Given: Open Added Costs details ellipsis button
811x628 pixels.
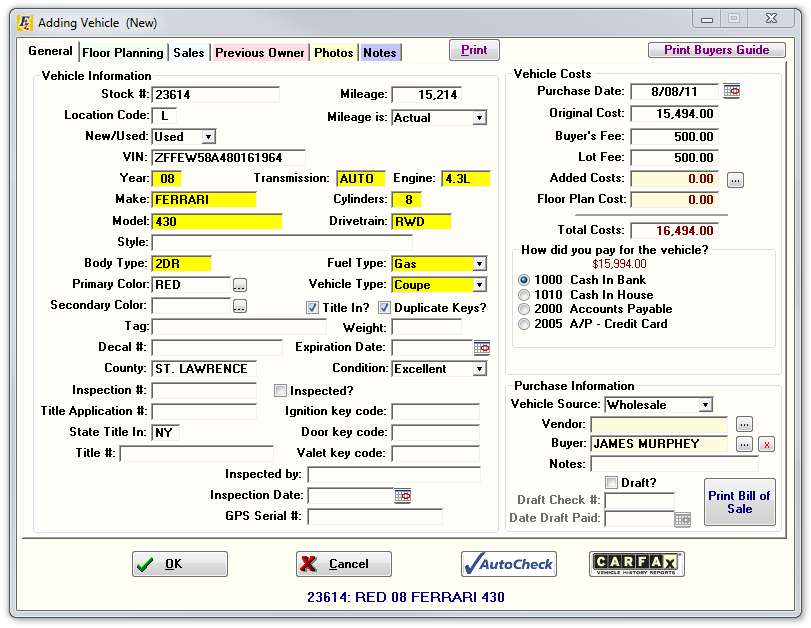Looking at the screenshot, I should click(735, 180).
